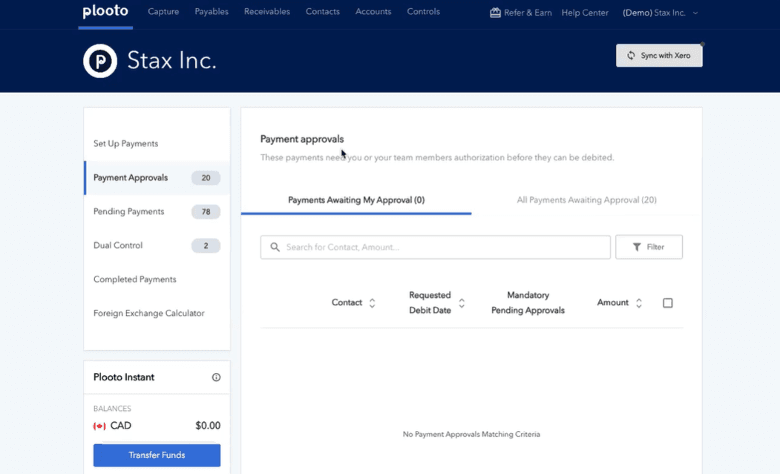Click the Payment approvals heading
The width and height of the screenshot is (780, 475).
(302, 139)
